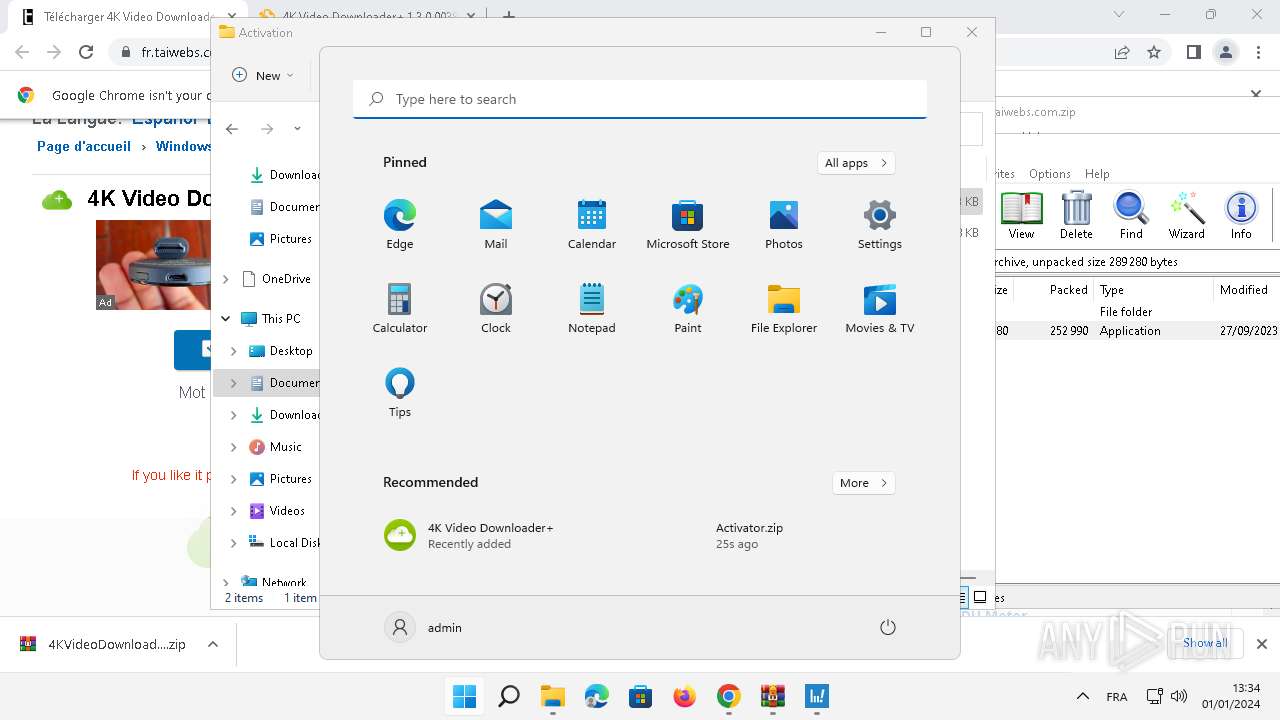The width and height of the screenshot is (1280, 720).
Task: Click the taskbar Search magnifier icon
Action: point(509,696)
